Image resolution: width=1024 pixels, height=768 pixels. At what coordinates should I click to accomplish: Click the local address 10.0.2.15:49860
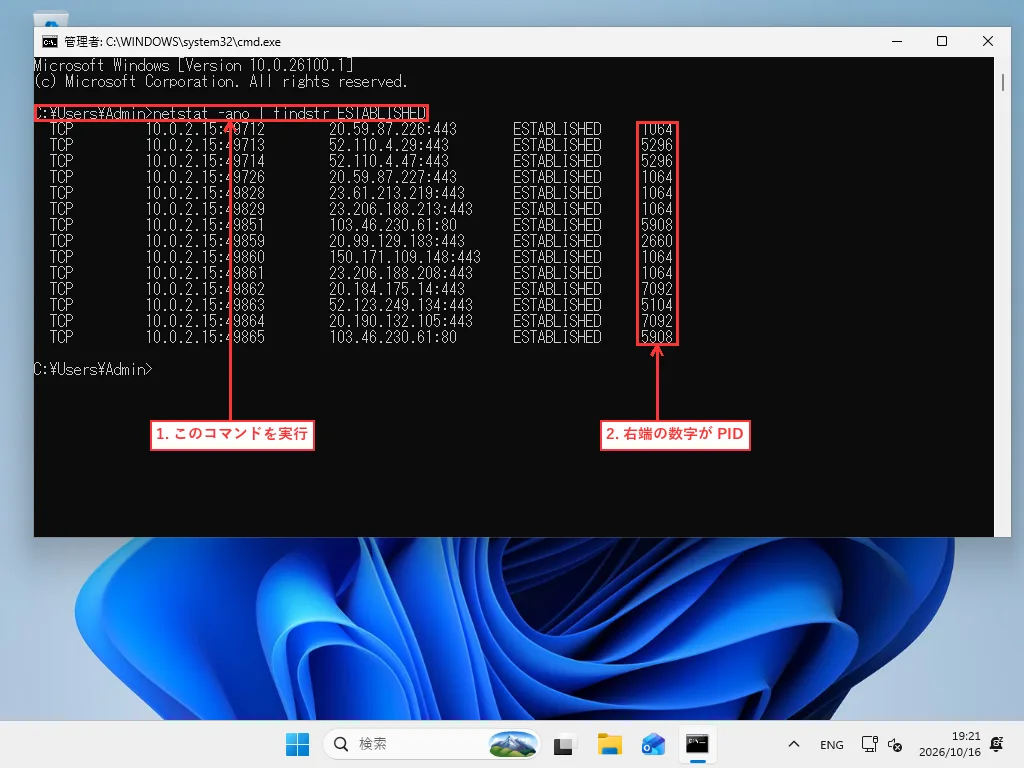[x=205, y=257]
